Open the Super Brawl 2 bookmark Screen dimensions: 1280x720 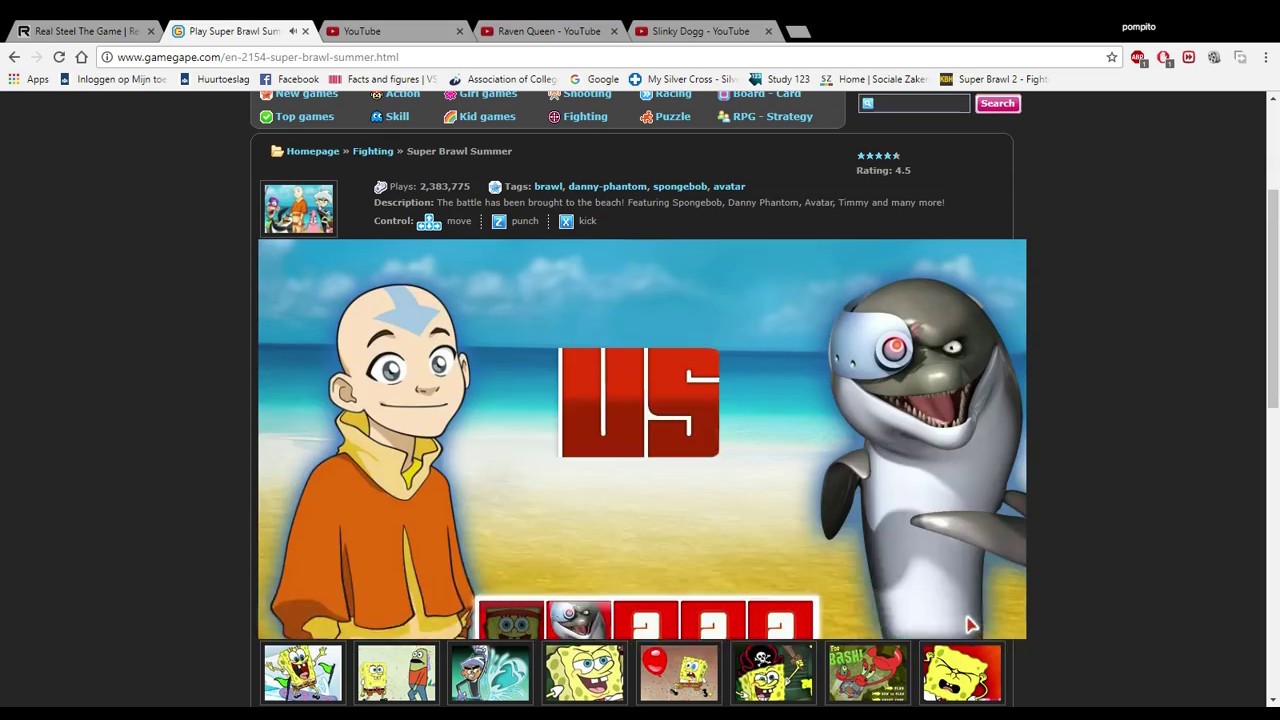point(993,79)
